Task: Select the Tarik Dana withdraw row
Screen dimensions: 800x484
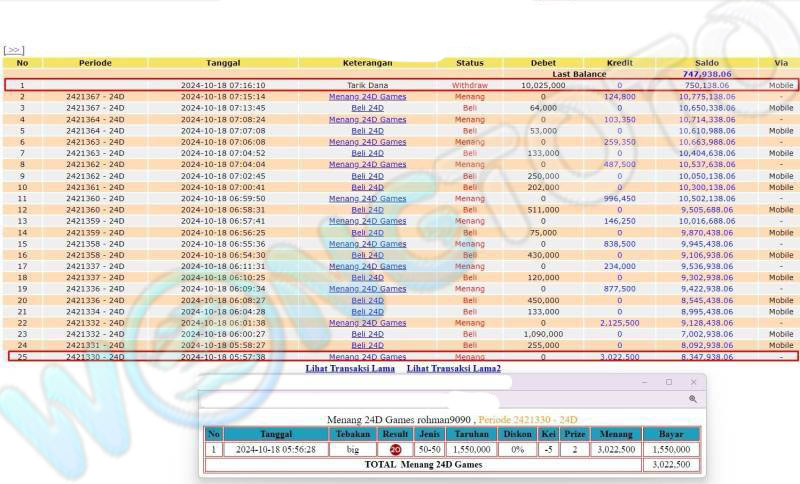Action: coord(367,85)
